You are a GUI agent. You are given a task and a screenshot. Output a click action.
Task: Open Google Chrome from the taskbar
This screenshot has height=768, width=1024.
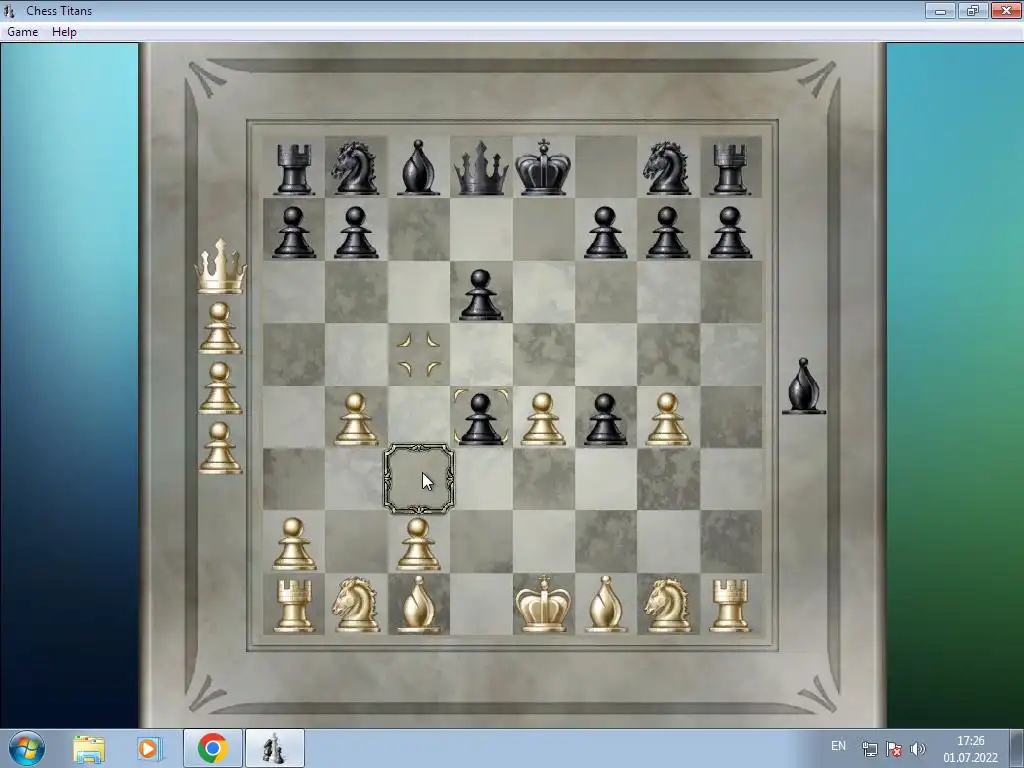[212, 748]
